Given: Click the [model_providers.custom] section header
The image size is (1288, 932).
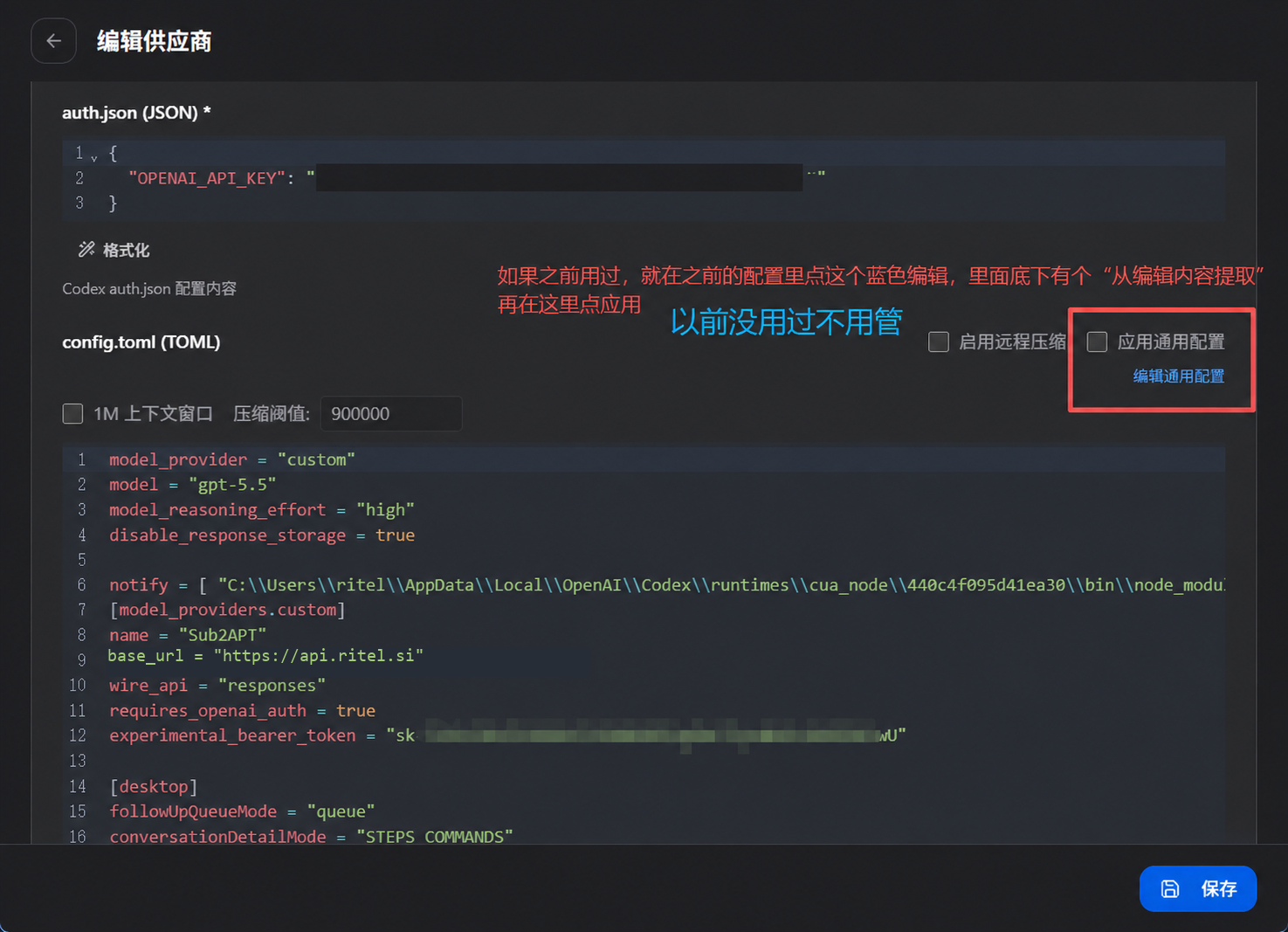Looking at the screenshot, I should point(228,610).
